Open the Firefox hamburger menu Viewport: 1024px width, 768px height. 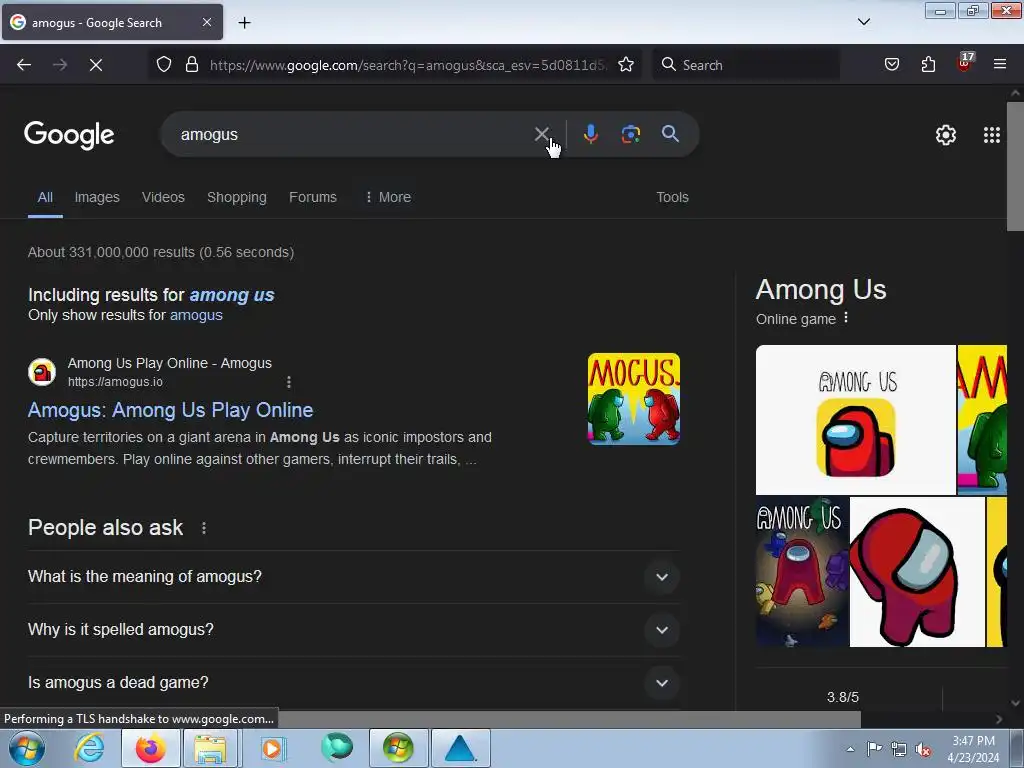(1000, 65)
